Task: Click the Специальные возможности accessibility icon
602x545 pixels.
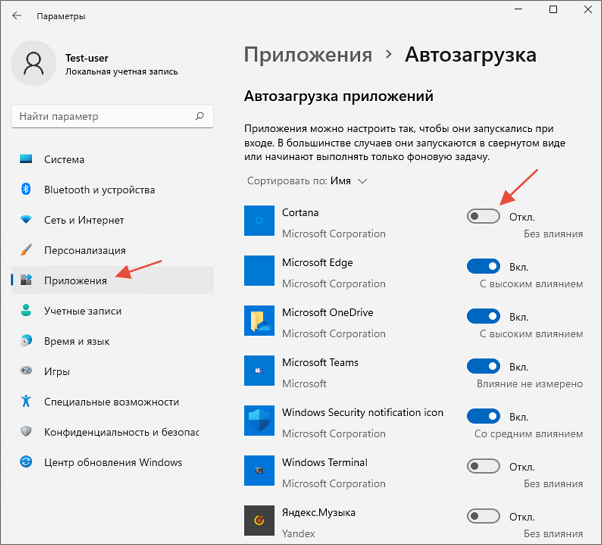Action: 26,401
